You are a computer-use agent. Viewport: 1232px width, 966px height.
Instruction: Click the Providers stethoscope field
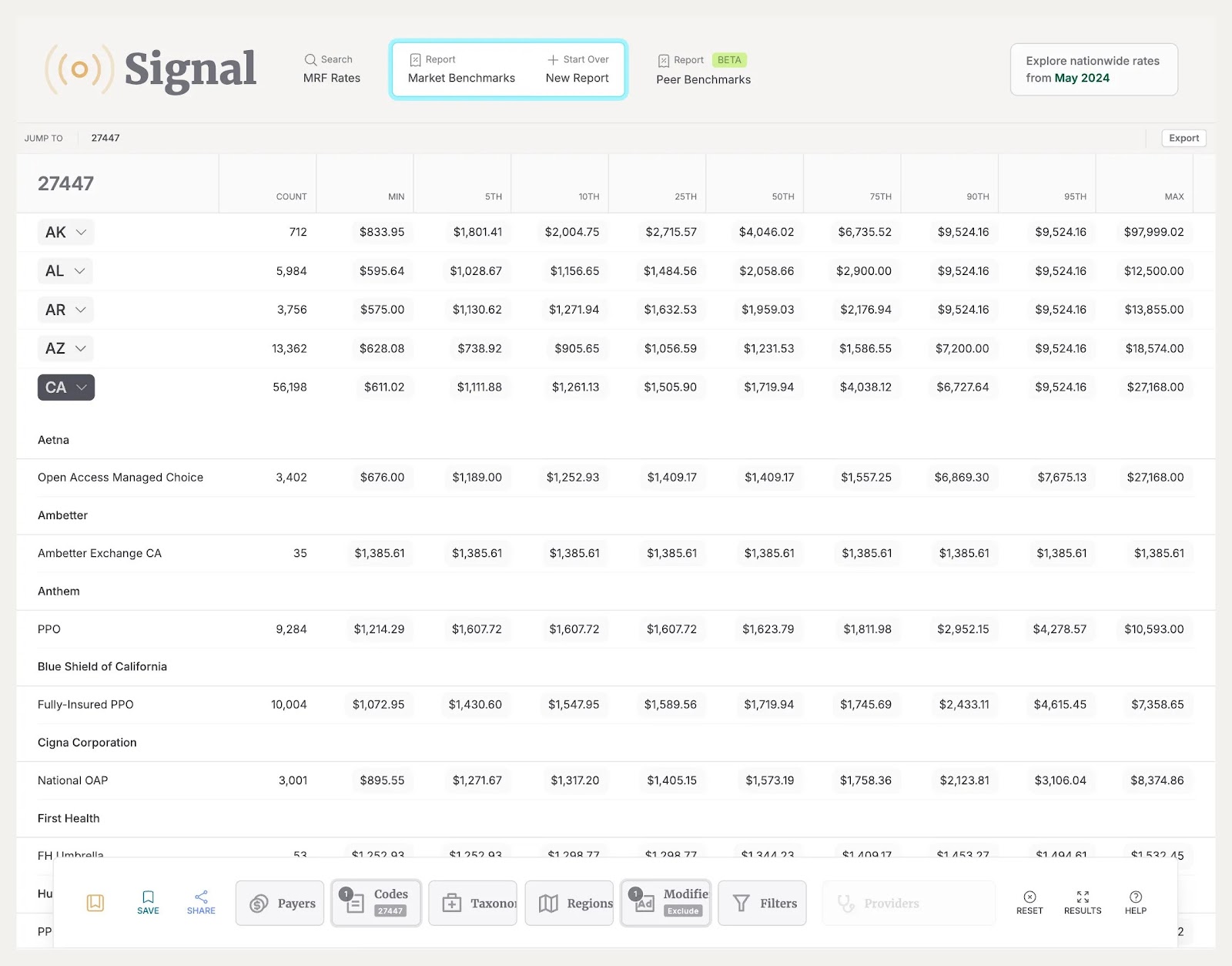click(909, 903)
